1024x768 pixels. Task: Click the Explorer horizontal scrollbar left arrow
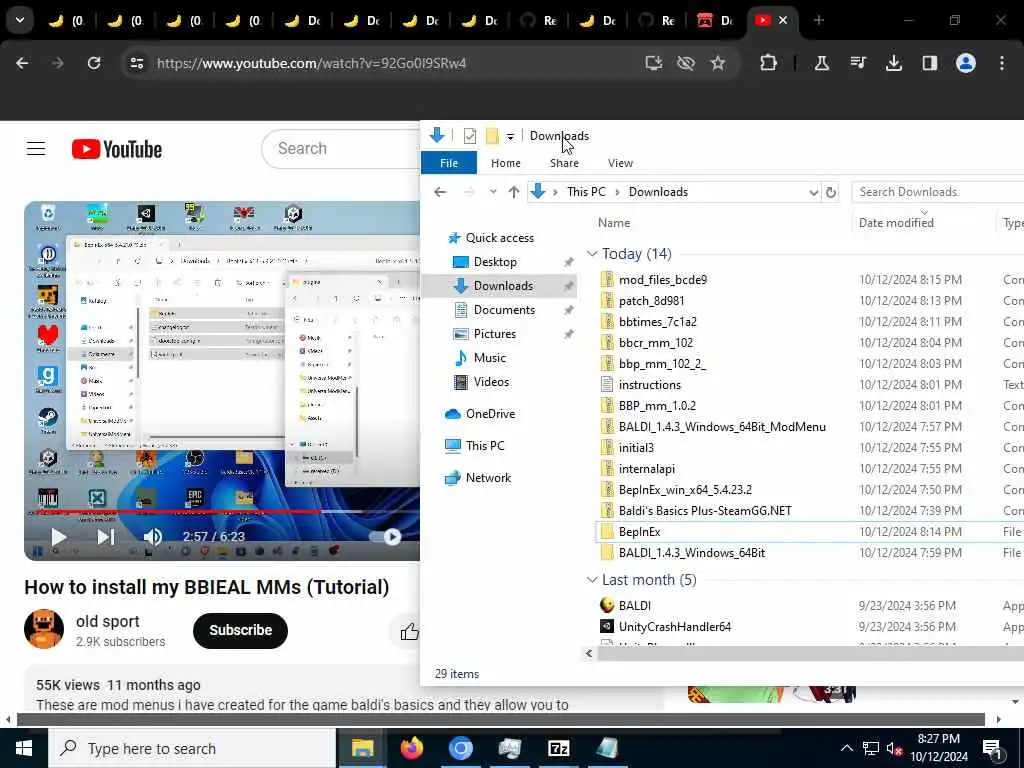point(589,653)
